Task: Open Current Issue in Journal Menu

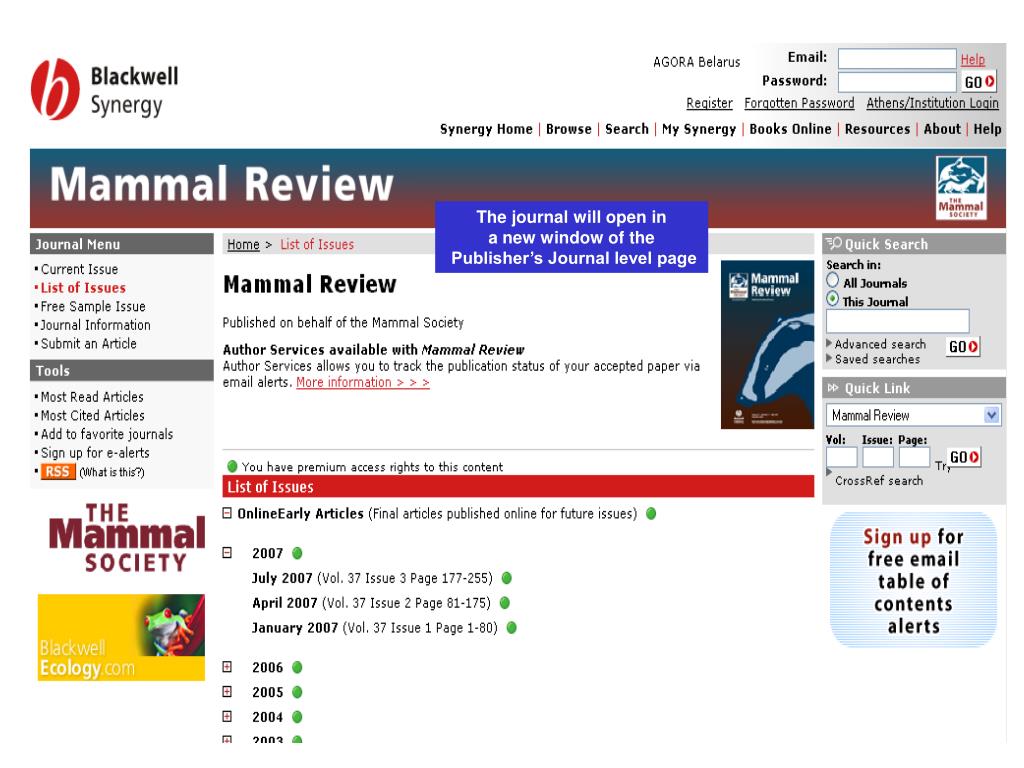Action: point(79,269)
